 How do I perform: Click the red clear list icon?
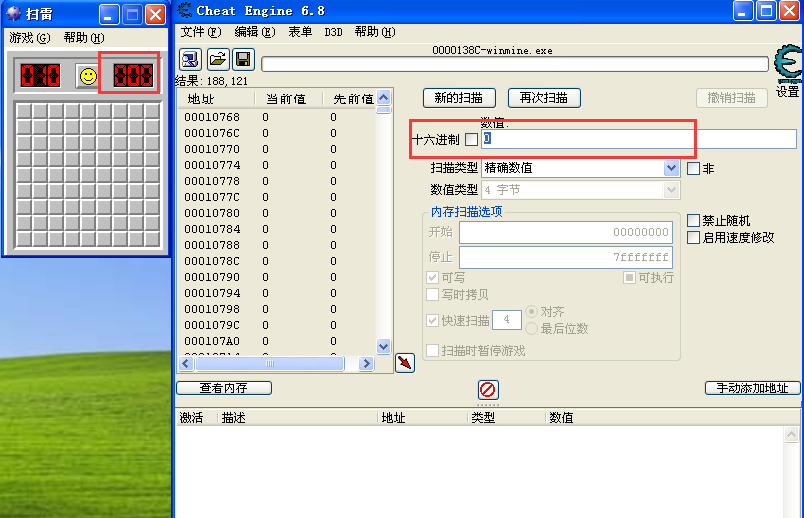488,390
